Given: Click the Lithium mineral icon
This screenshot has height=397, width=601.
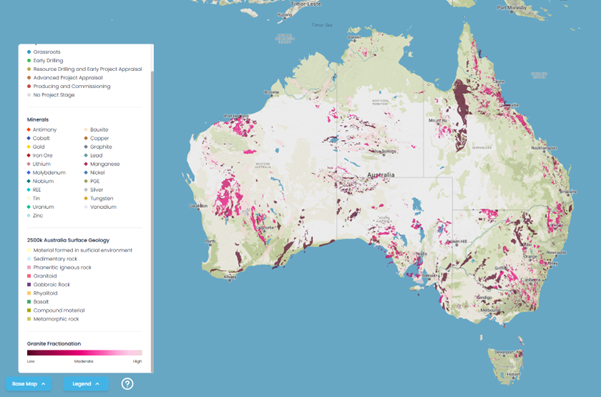Looking at the screenshot, I should click(29, 164).
